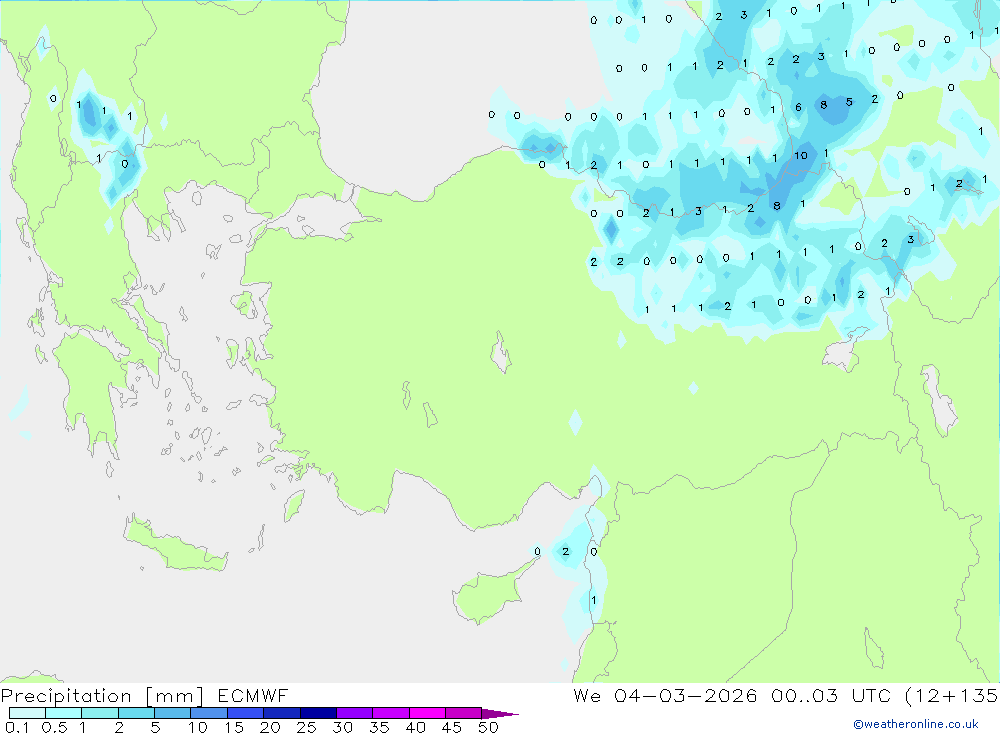Click the "20" legend scale label
The height and width of the screenshot is (733, 1000).
(270, 727)
